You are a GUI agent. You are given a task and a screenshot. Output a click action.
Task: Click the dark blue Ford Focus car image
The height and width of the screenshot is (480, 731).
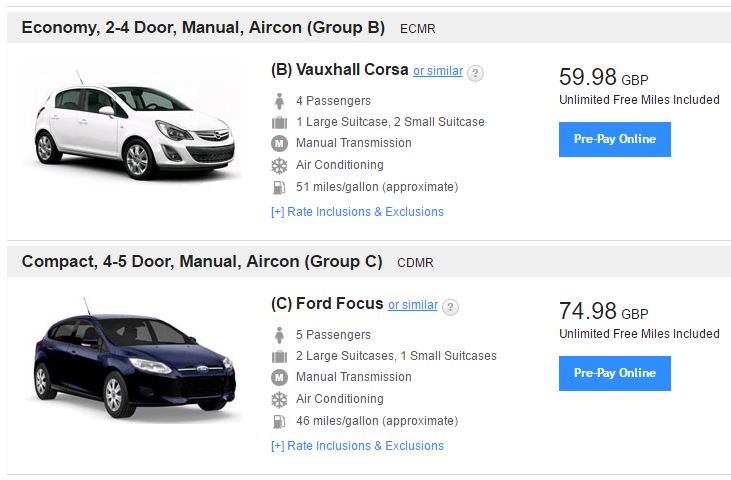click(134, 359)
